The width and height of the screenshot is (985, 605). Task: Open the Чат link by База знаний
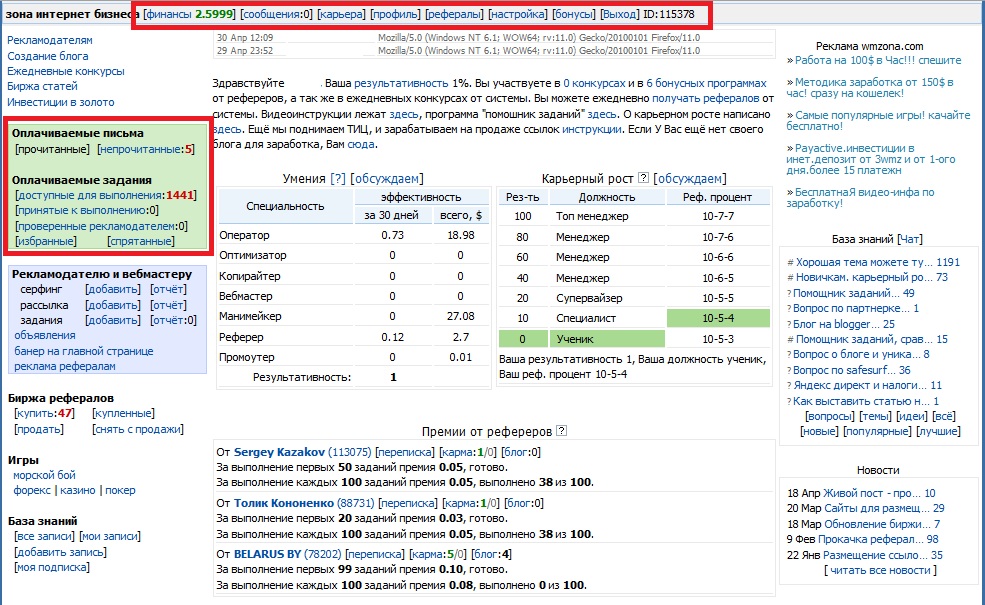pos(909,239)
